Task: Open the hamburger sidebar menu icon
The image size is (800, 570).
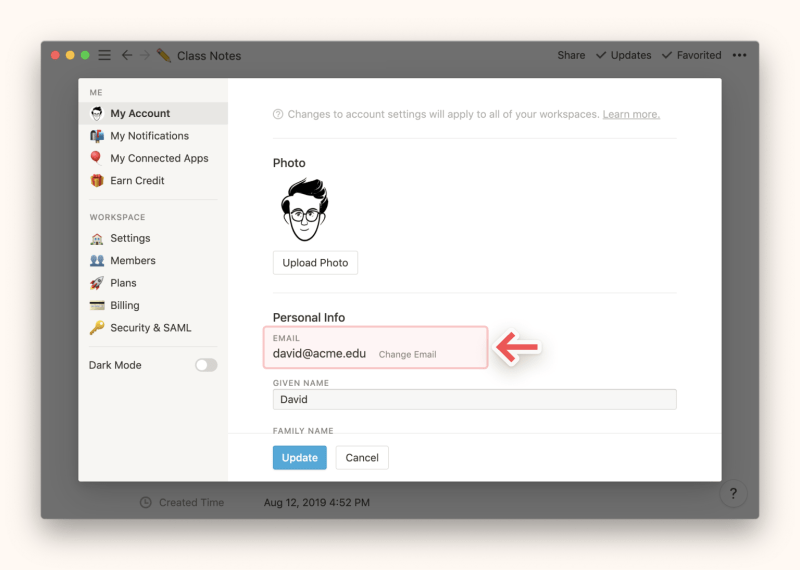Action: point(104,55)
